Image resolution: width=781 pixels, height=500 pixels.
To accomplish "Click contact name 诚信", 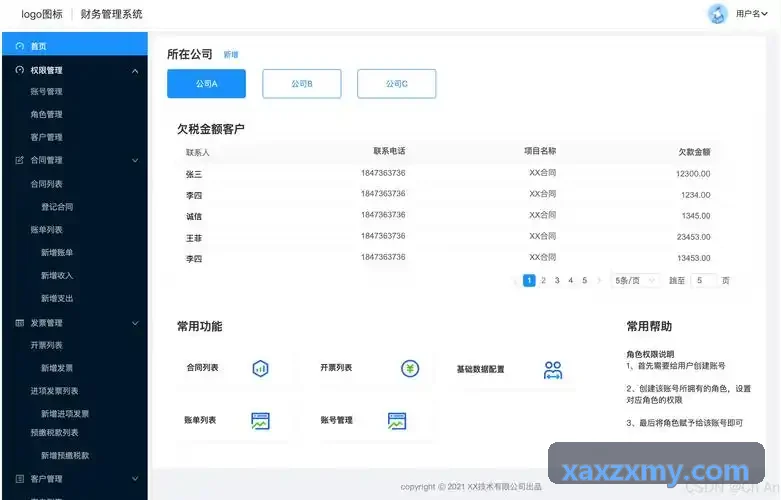I will [194, 217].
